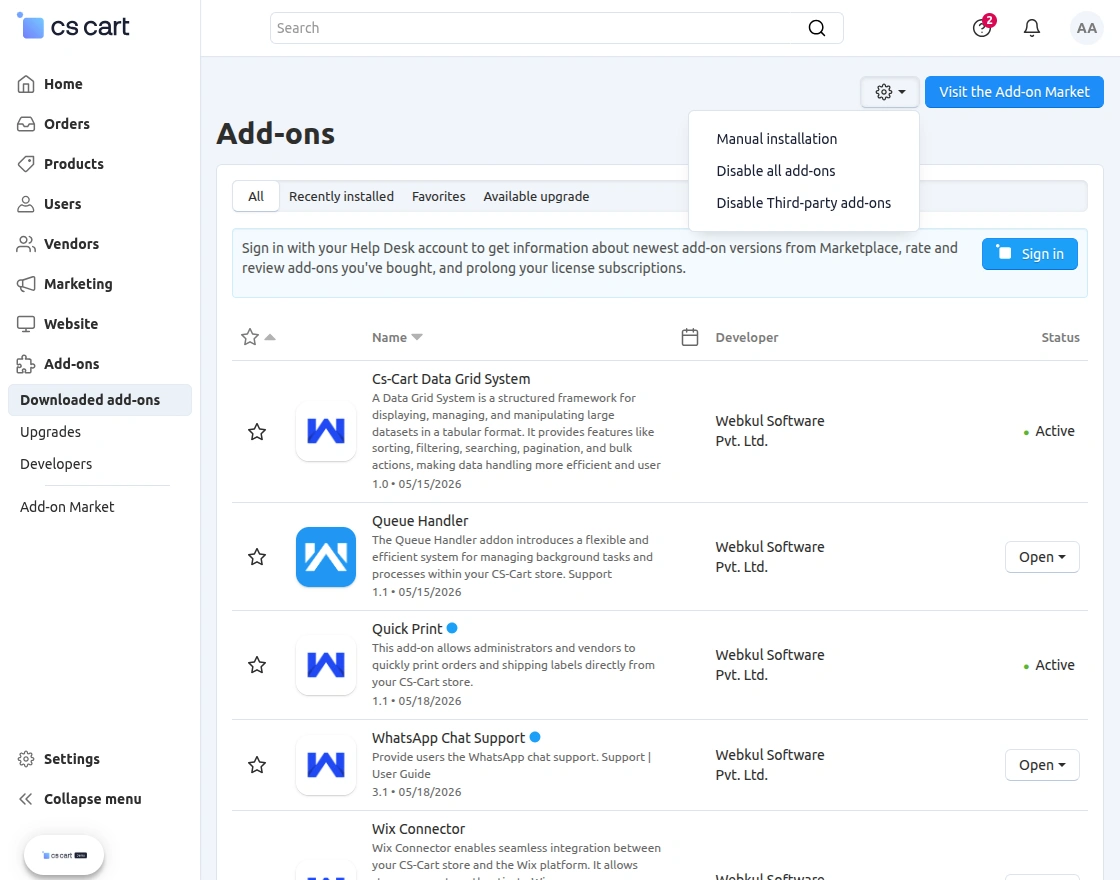Switch to the All tab
This screenshot has height=880, width=1120.
256,196
